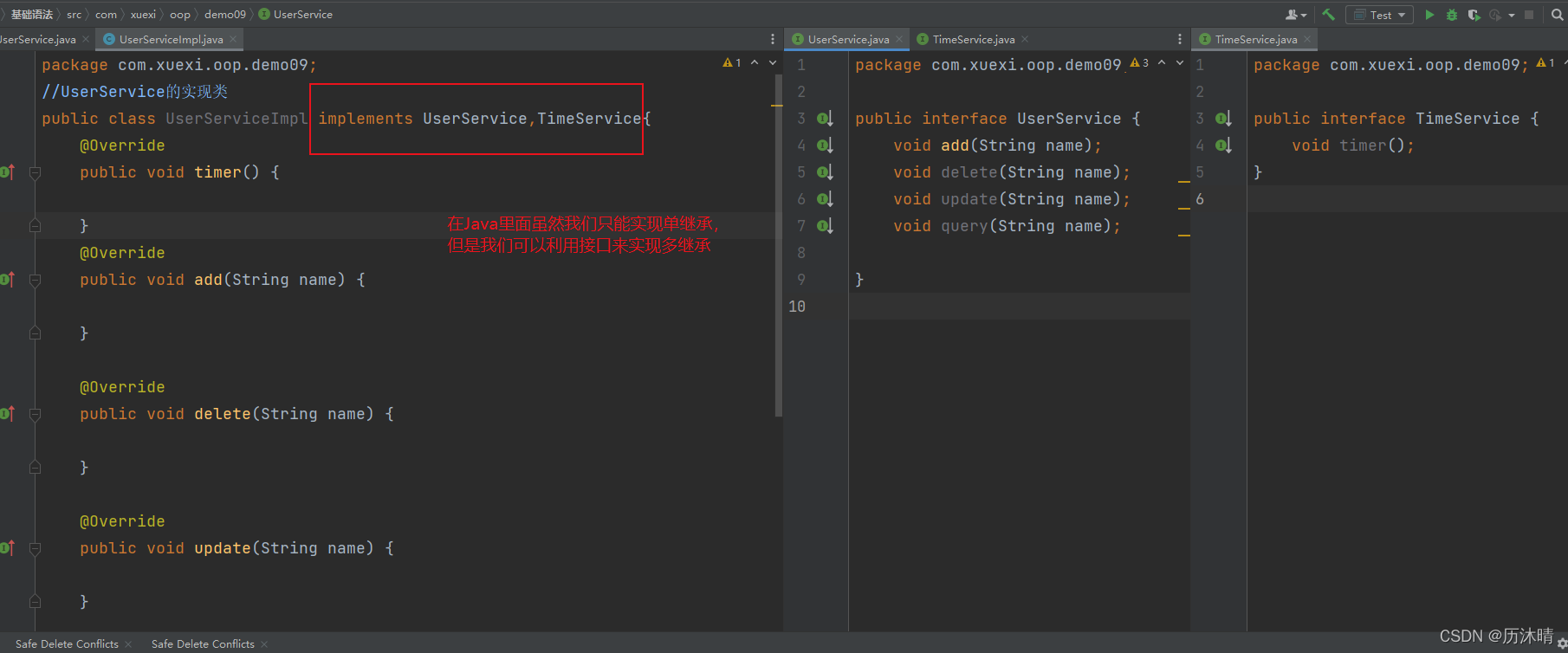The image size is (1568, 653).
Task: Click the warning indicator in right TimeService editor
Action: [1545, 62]
